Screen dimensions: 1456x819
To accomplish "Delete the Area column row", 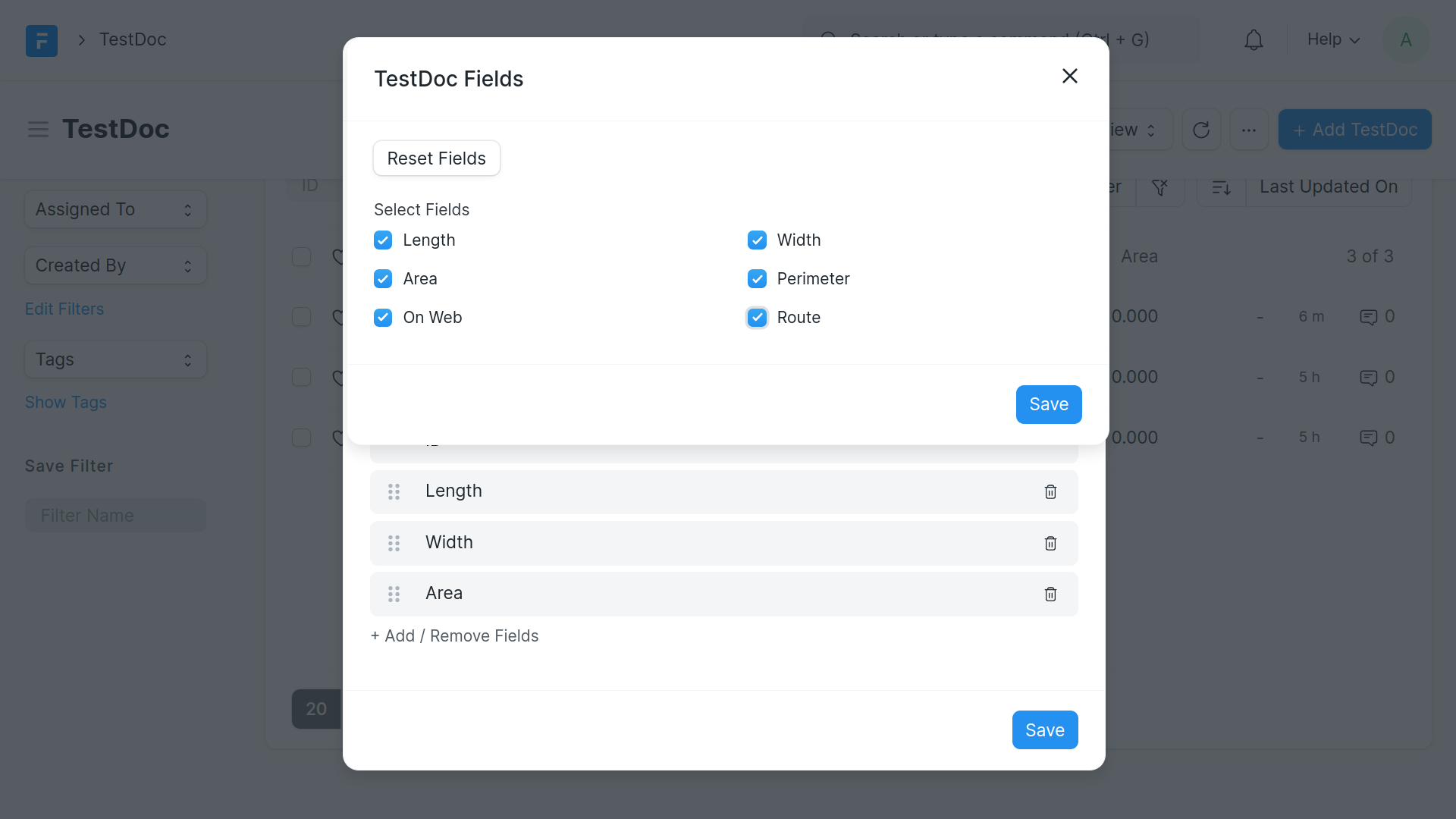I will coord(1050,595).
